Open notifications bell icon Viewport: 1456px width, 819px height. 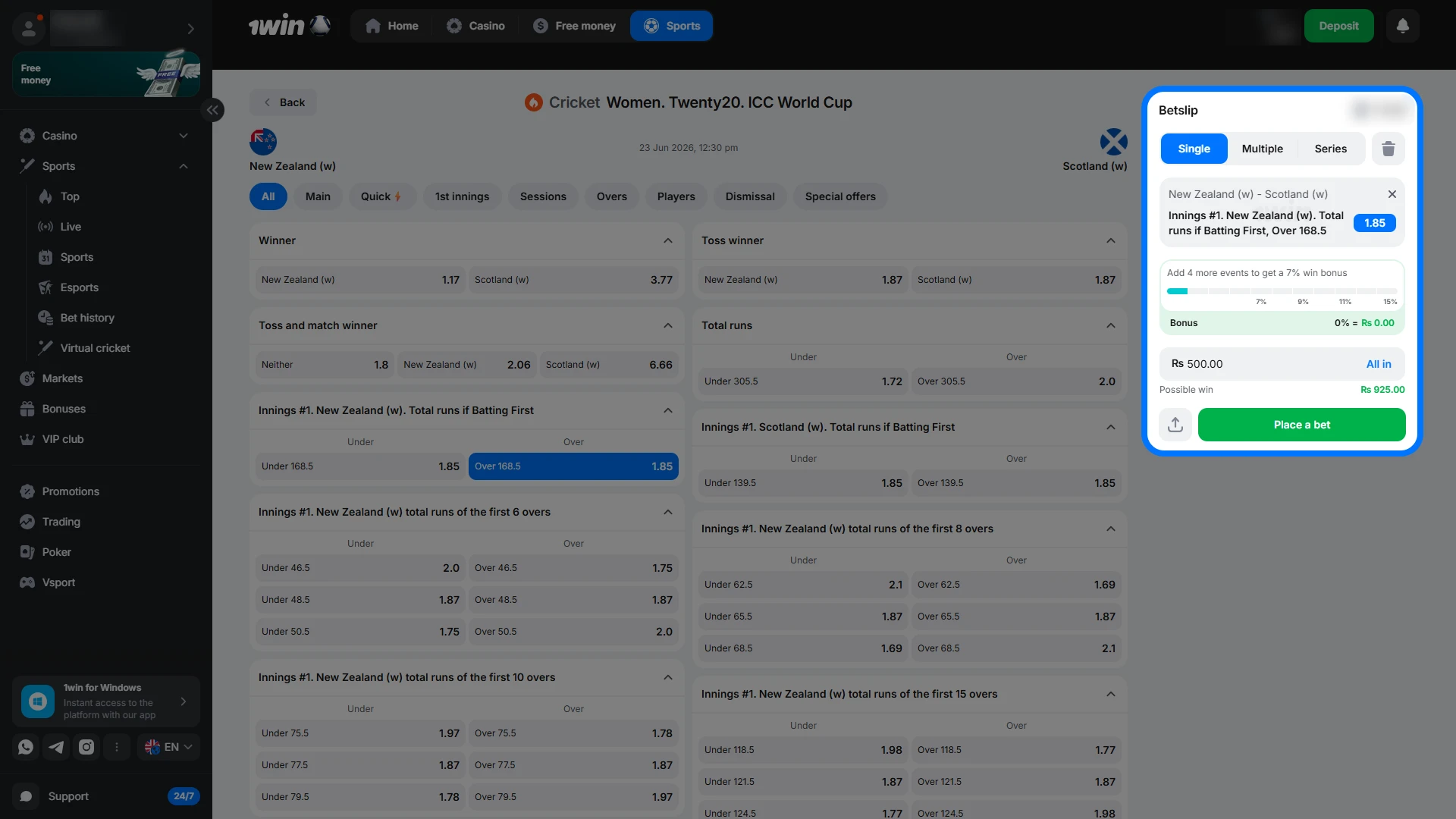pos(1402,26)
